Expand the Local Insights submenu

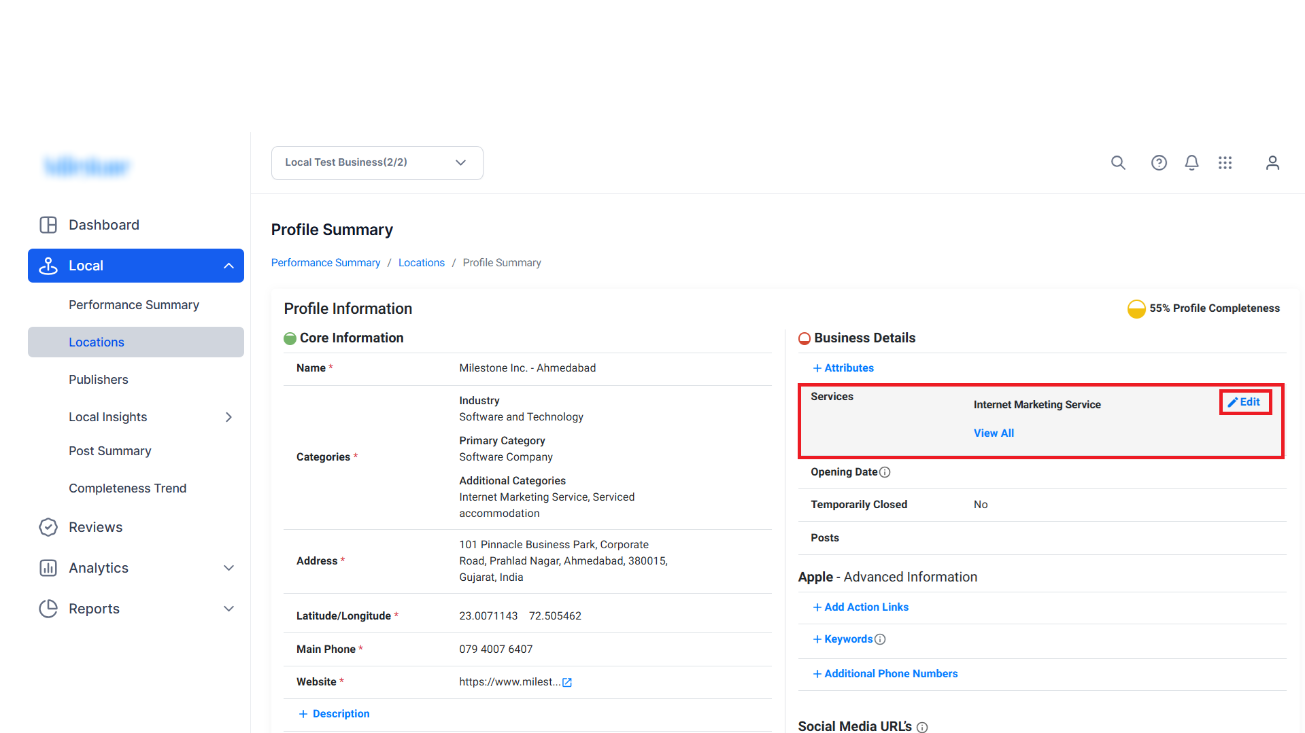pos(228,417)
